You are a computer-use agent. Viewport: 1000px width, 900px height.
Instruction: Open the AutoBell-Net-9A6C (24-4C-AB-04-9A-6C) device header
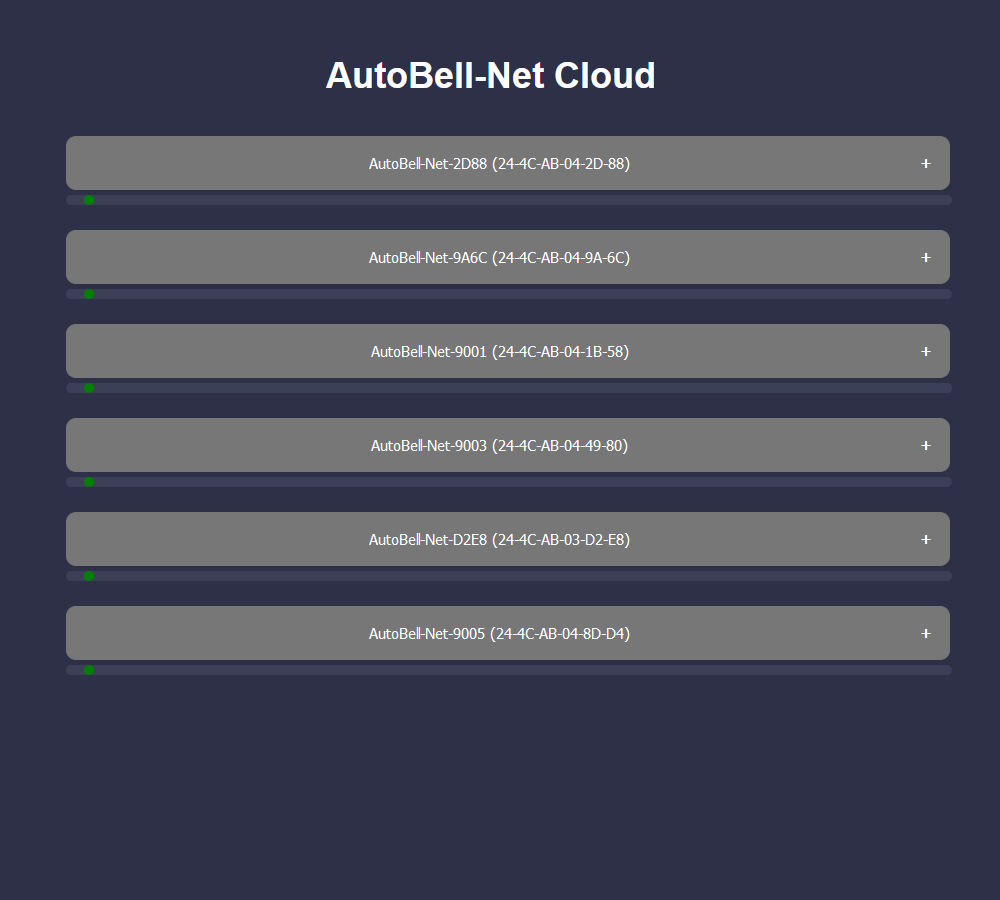click(x=508, y=257)
